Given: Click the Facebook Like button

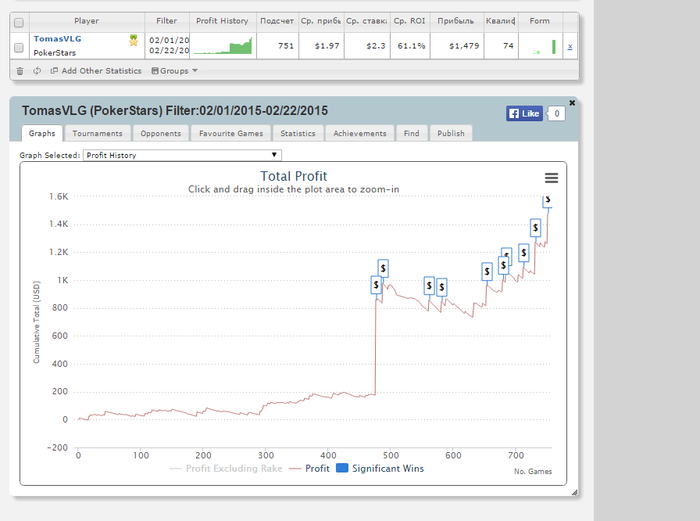Looking at the screenshot, I should (525, 113).
